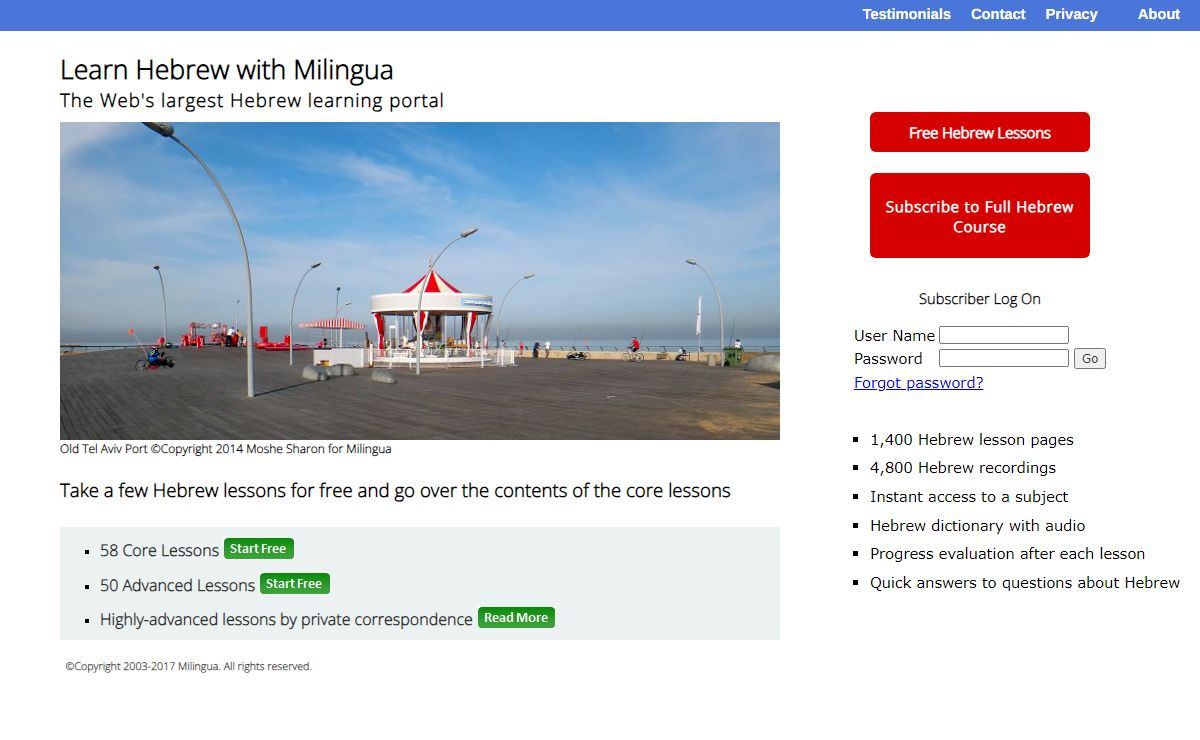Follow the Forgot password? link

point(918,382)
